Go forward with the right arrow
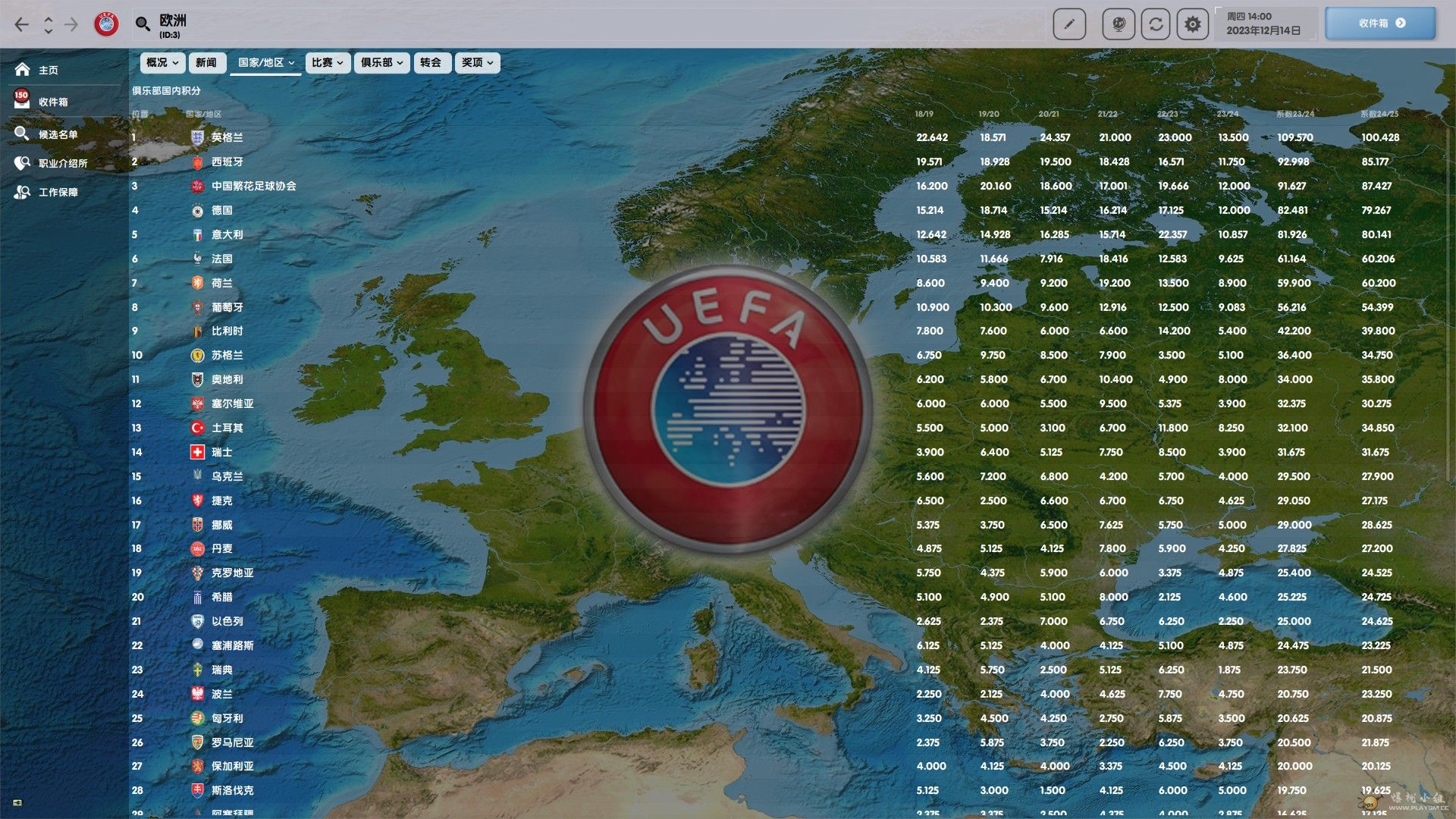The image size is (1456, 819). coord(71,24)
